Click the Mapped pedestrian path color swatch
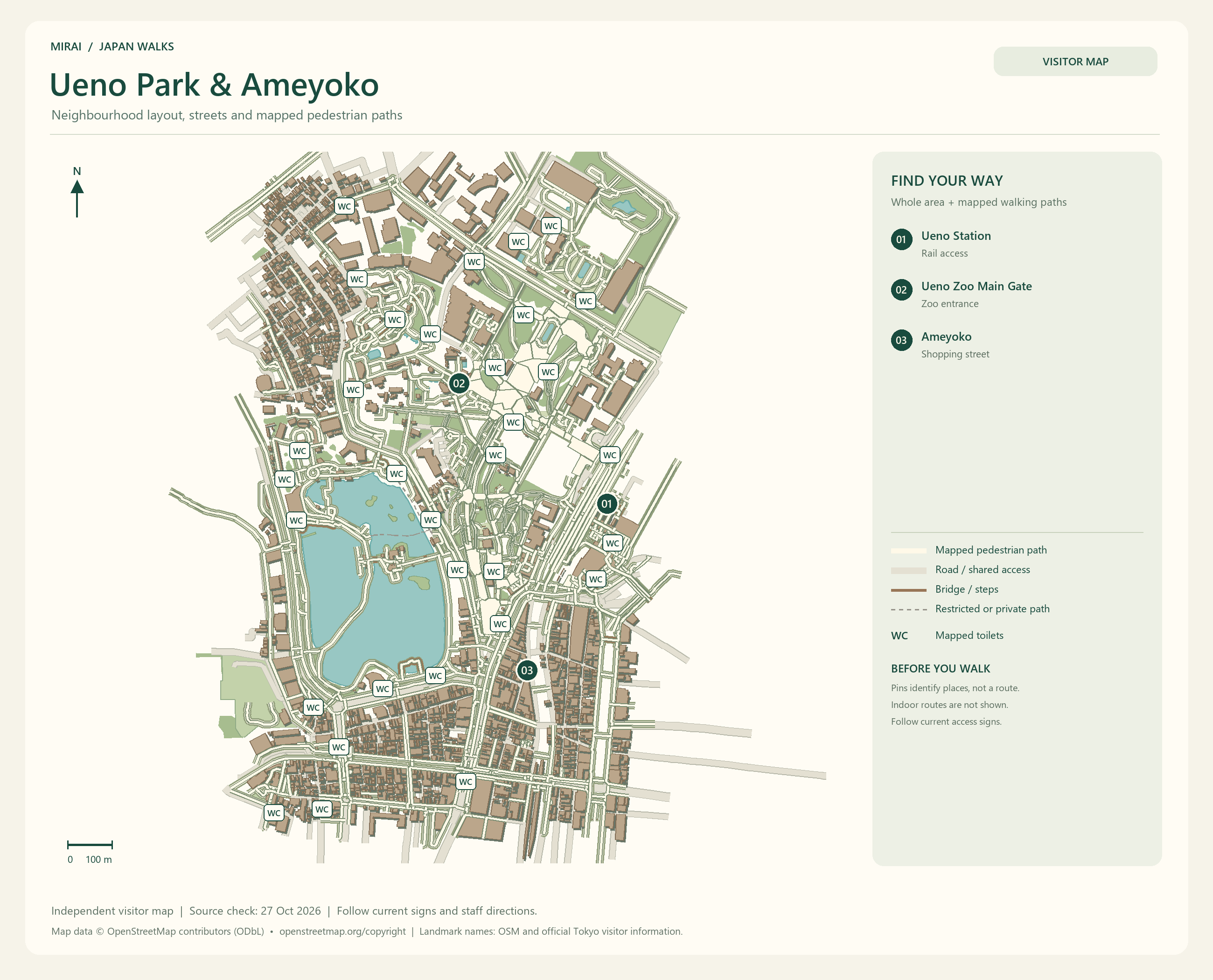The image size is (1213, 980). tap(908, 550)
